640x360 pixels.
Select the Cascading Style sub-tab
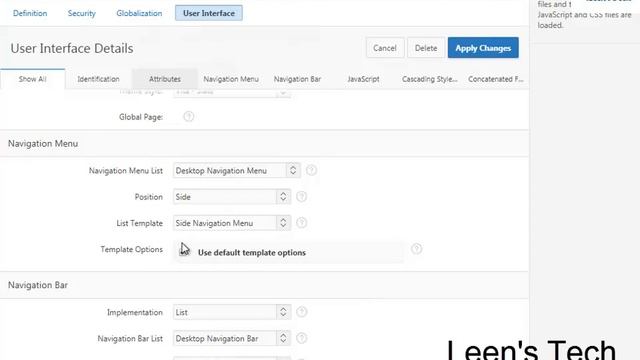point(429,79)
